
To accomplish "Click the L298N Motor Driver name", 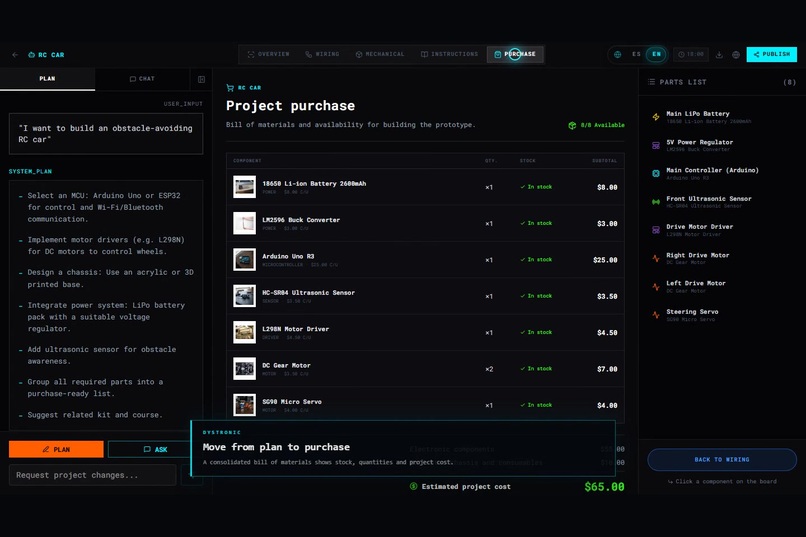I will 296,329.
